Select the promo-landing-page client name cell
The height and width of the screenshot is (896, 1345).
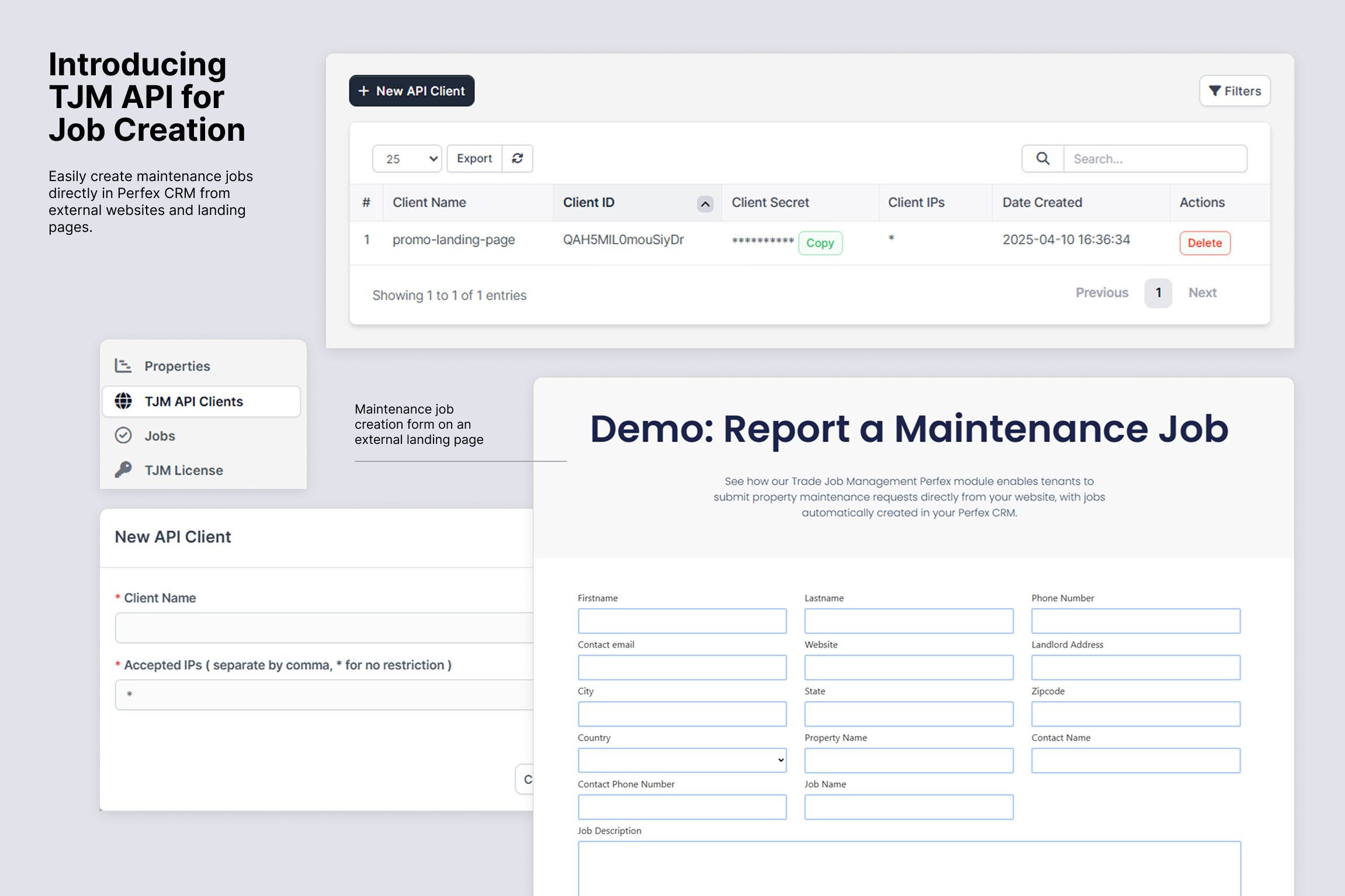[454, 240]
